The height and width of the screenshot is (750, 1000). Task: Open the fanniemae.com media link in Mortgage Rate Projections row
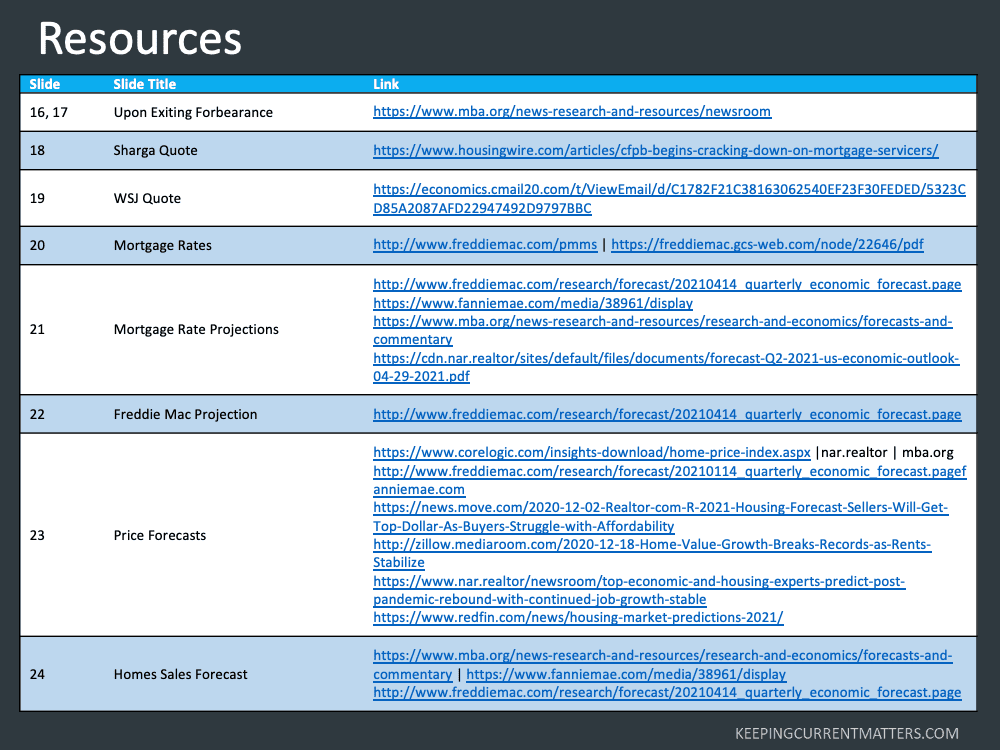pyautogui.click(x=533, y=303)
